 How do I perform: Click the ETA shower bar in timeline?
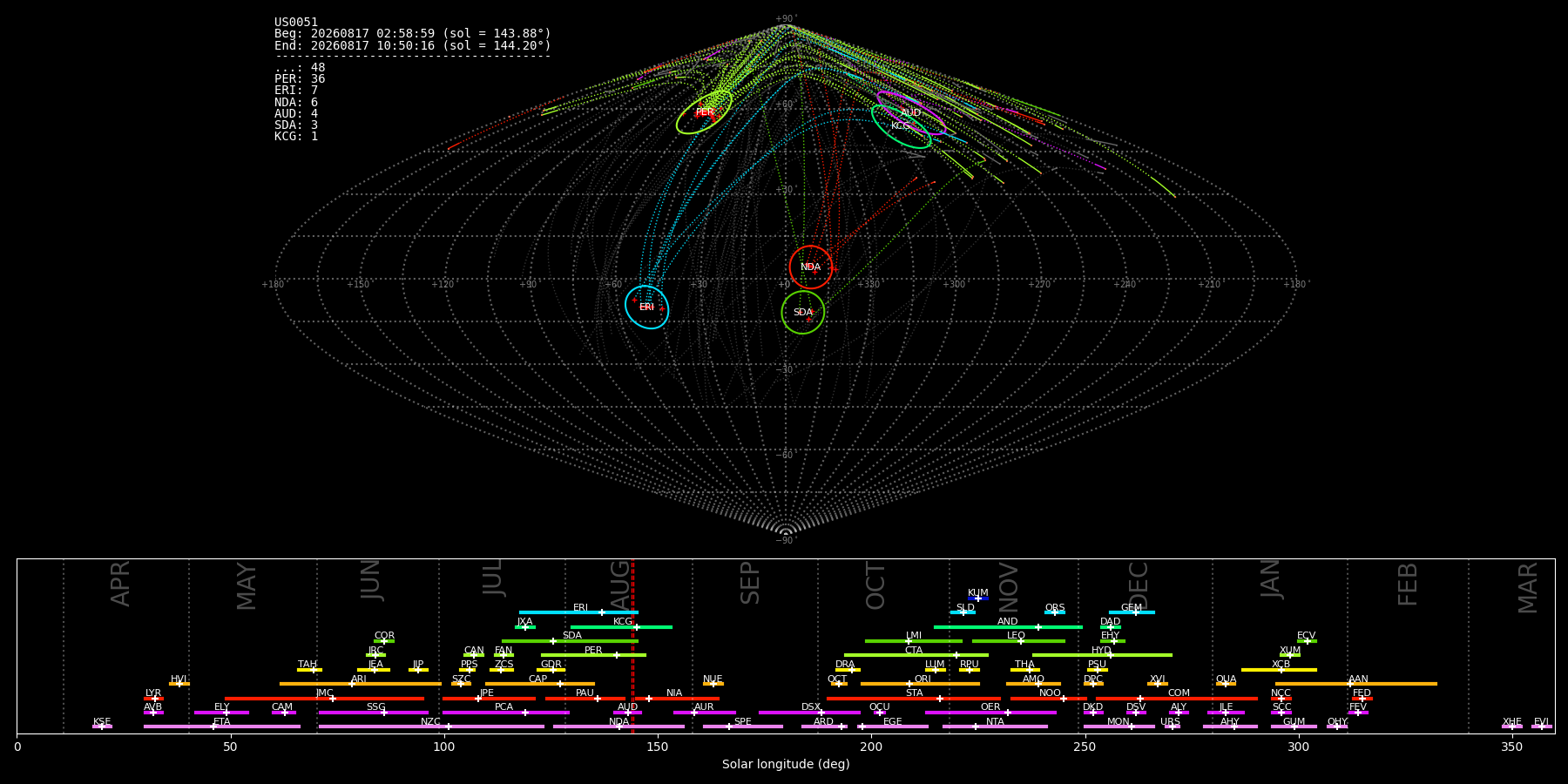(x=222, y=727)
